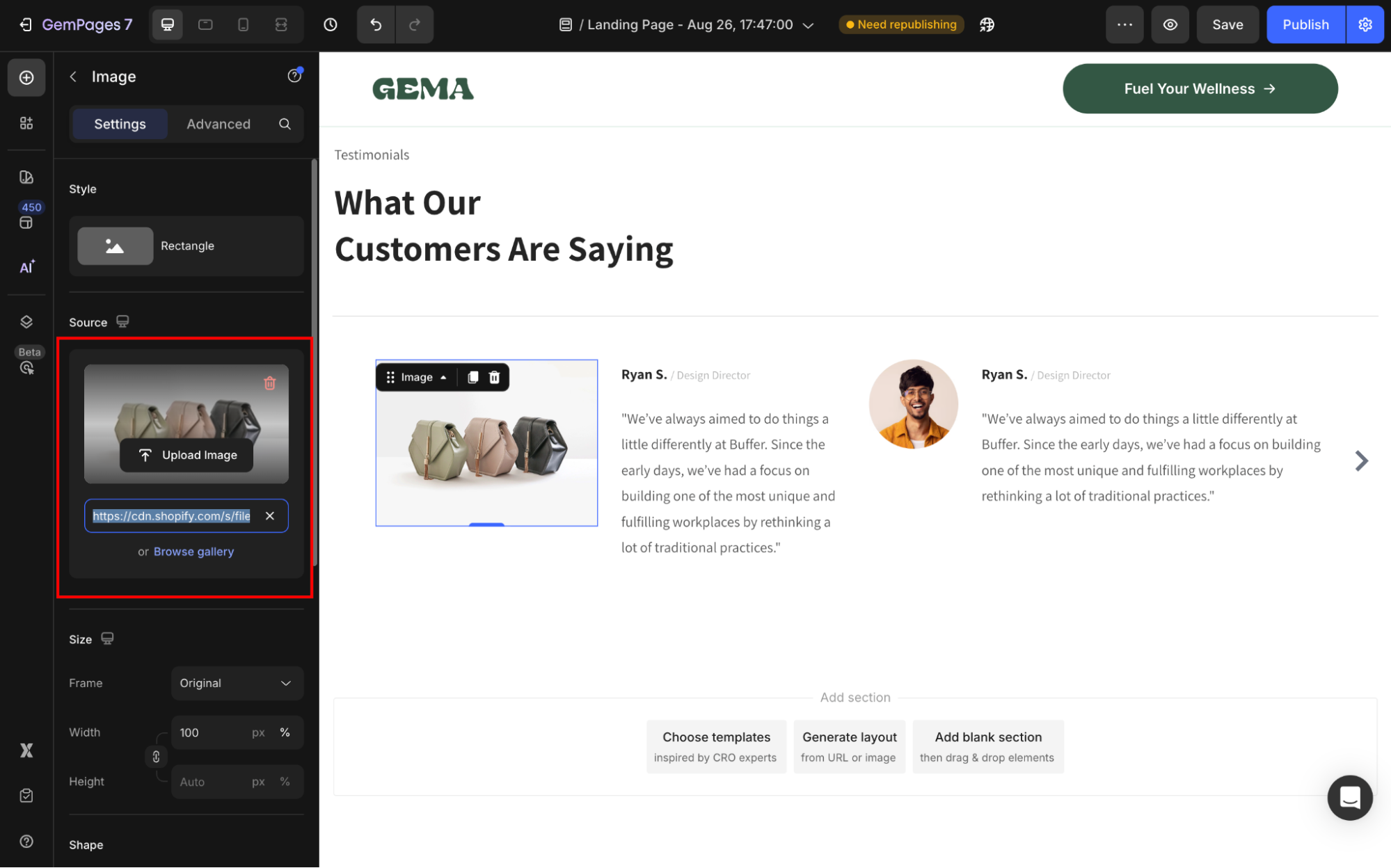1391x868 pixels.
Task: Click the preview eye icon
Action: [x=1170, y=25]
